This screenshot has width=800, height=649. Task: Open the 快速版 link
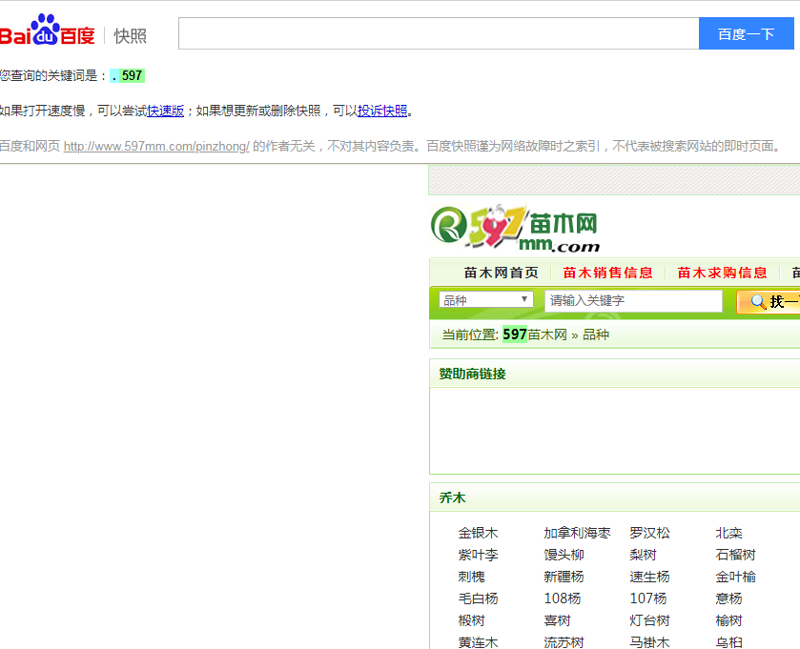click(166, 111)
